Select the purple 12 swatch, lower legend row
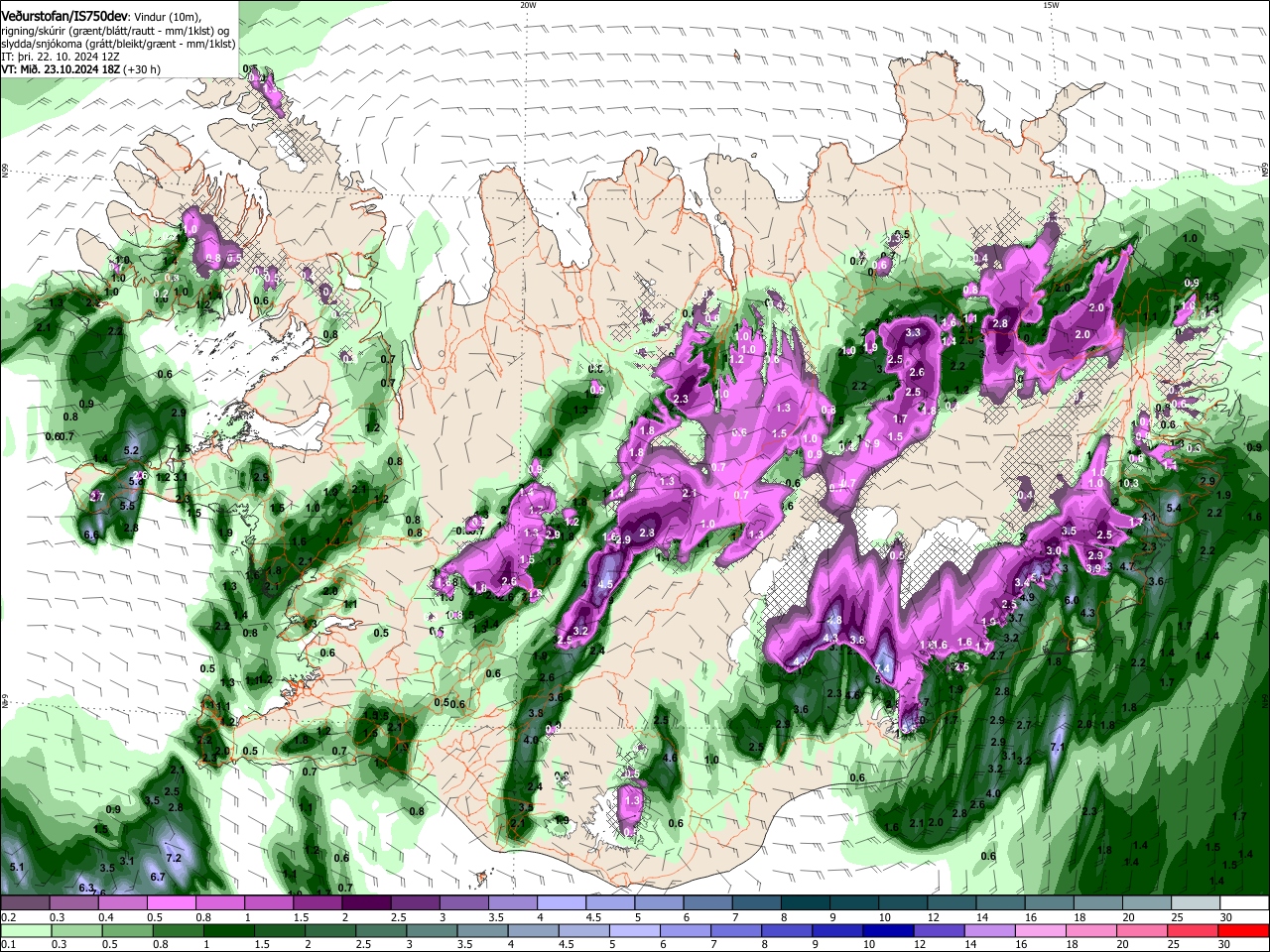1270x952 pixels. (940, 930)
